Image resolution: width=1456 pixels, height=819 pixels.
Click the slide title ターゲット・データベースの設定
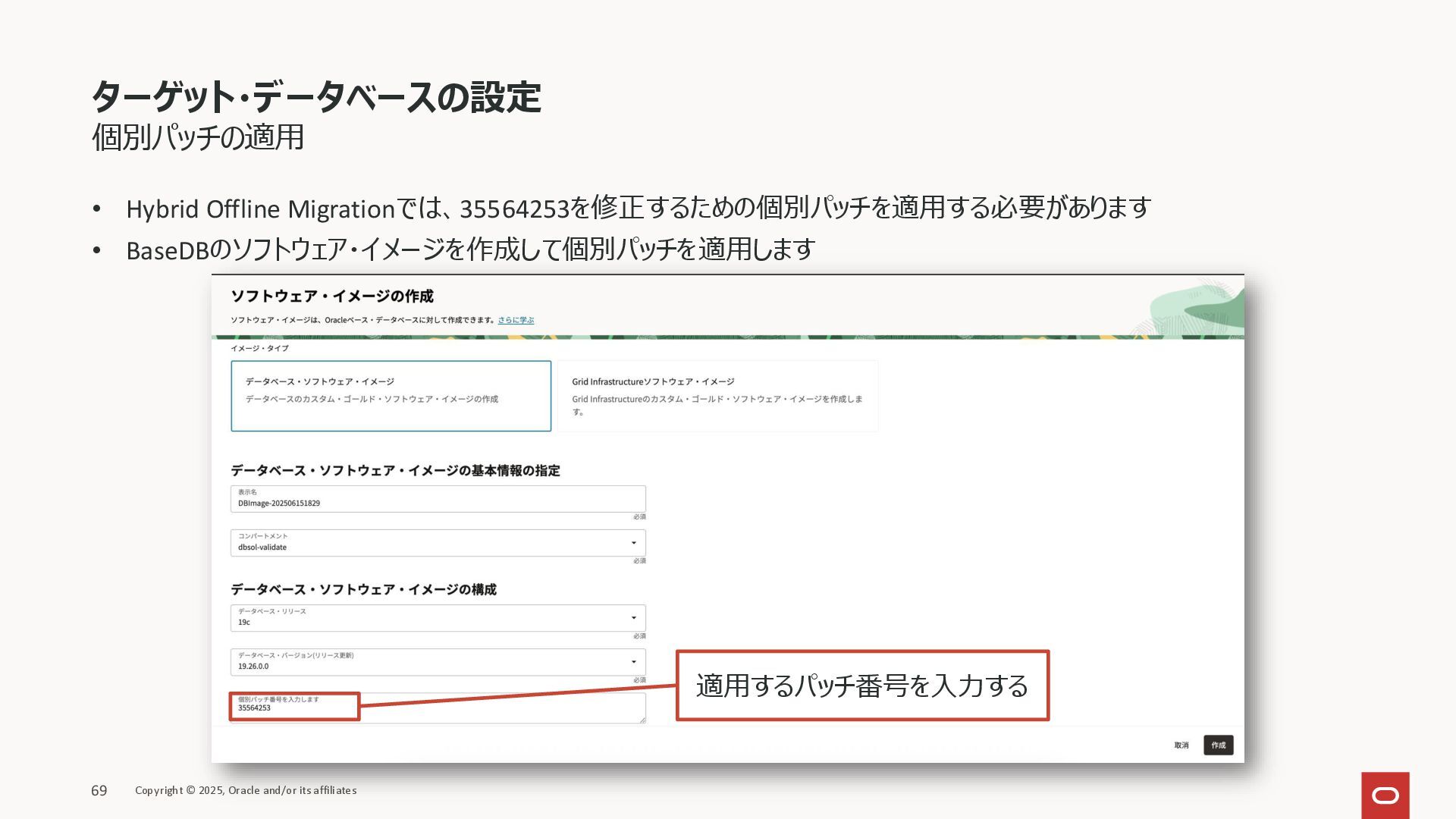point(316,97)
